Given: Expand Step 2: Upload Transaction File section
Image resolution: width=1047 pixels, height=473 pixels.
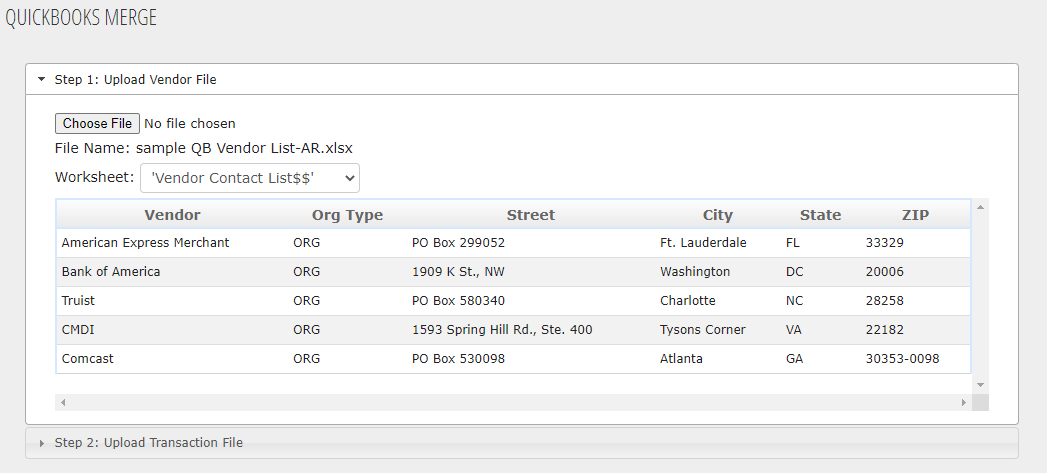Looking at the screenshot, I should (521, 443).
